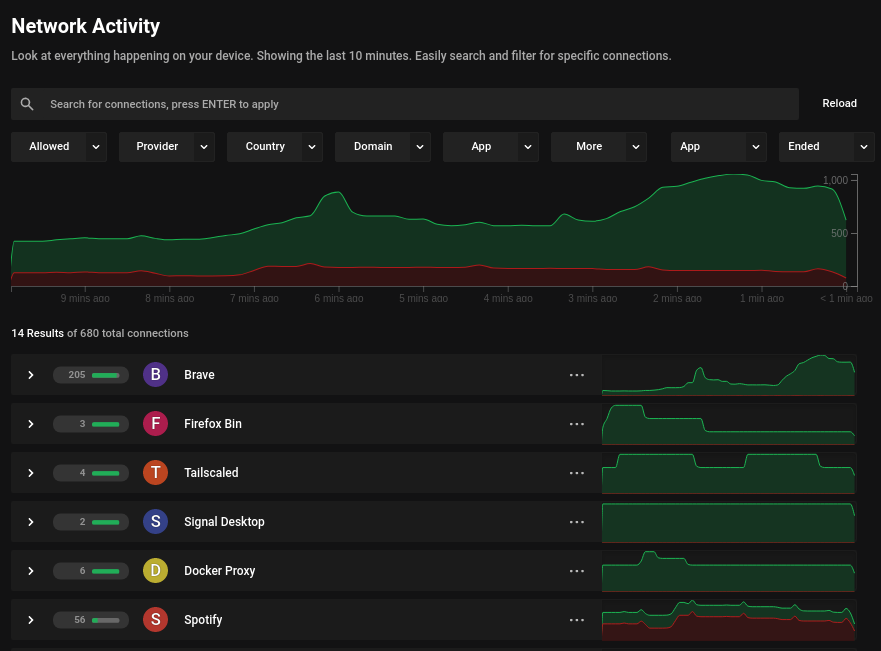Expand the Spotify connections row
Viewport: 881px width, 651px height.
click(31, 620)
